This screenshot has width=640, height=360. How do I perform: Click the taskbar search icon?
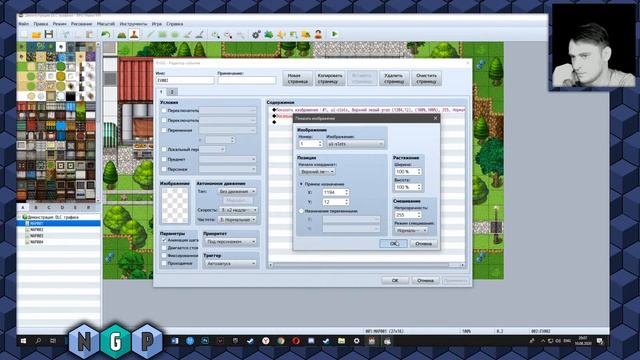(x=38, y=341)
